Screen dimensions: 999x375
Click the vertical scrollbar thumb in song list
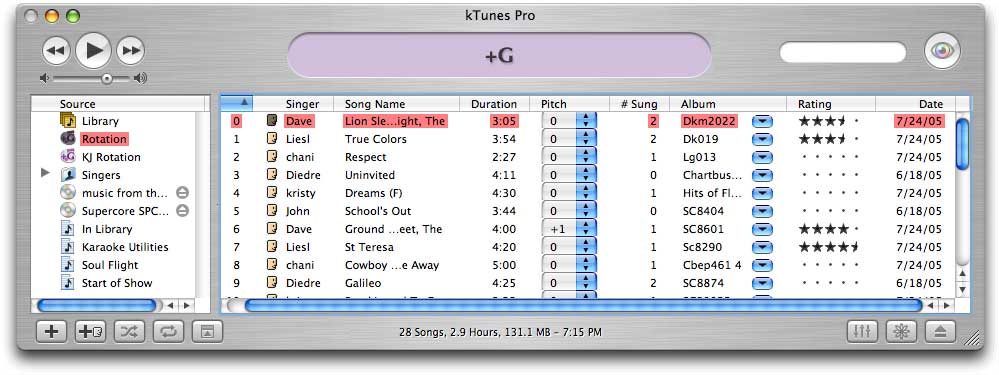tap(963, 144)
